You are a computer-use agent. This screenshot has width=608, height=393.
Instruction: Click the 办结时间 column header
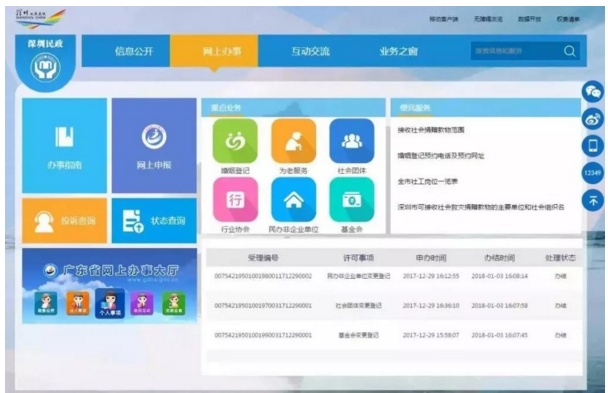(x=499, y=258)
